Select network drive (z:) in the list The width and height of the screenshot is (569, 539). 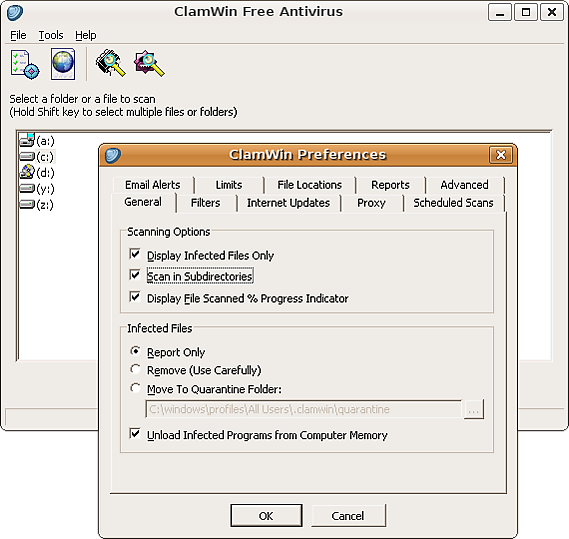point(45,205)
